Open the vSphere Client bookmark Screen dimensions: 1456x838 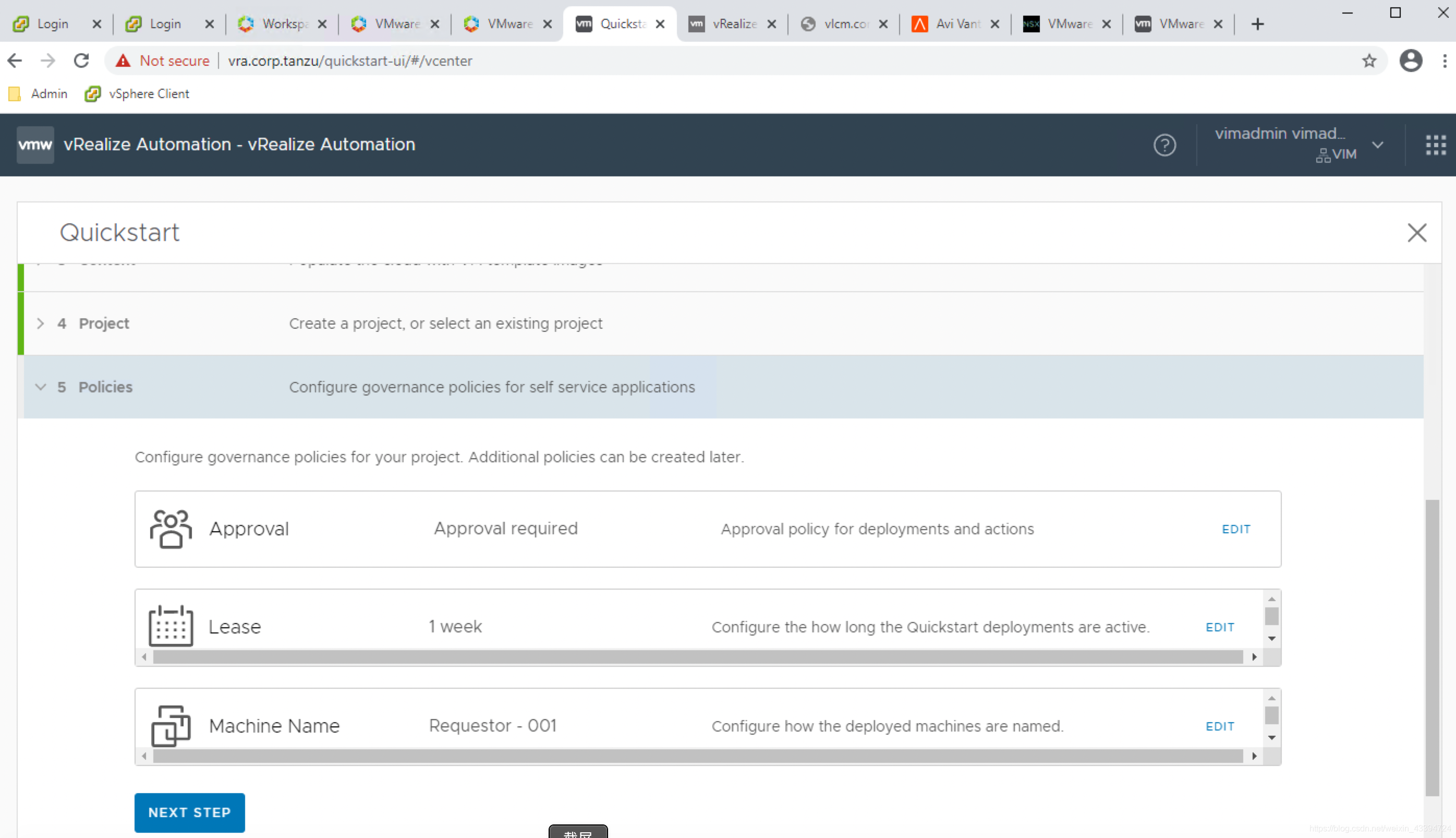[x=137, y=94]
